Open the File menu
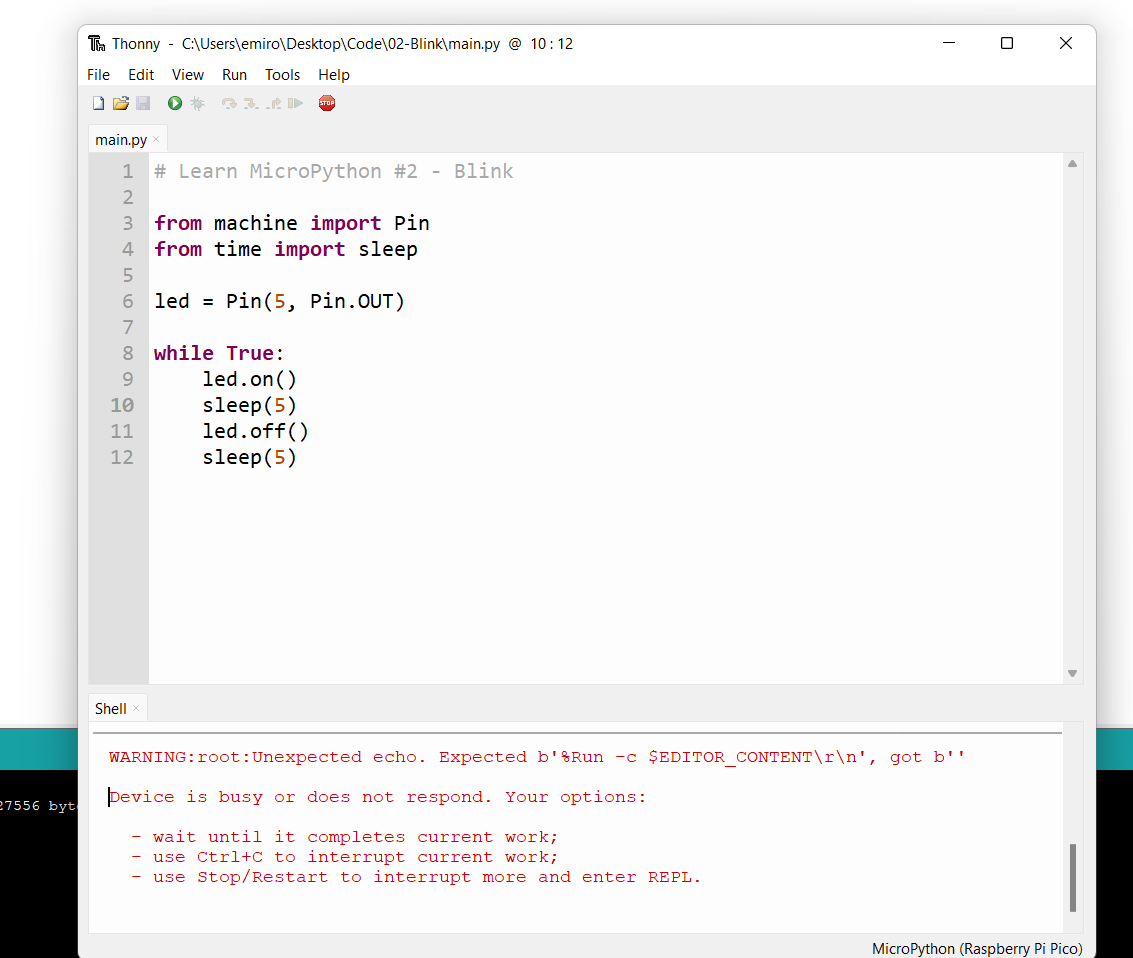This screenshot has width=1133, height=958. [98, 75]
